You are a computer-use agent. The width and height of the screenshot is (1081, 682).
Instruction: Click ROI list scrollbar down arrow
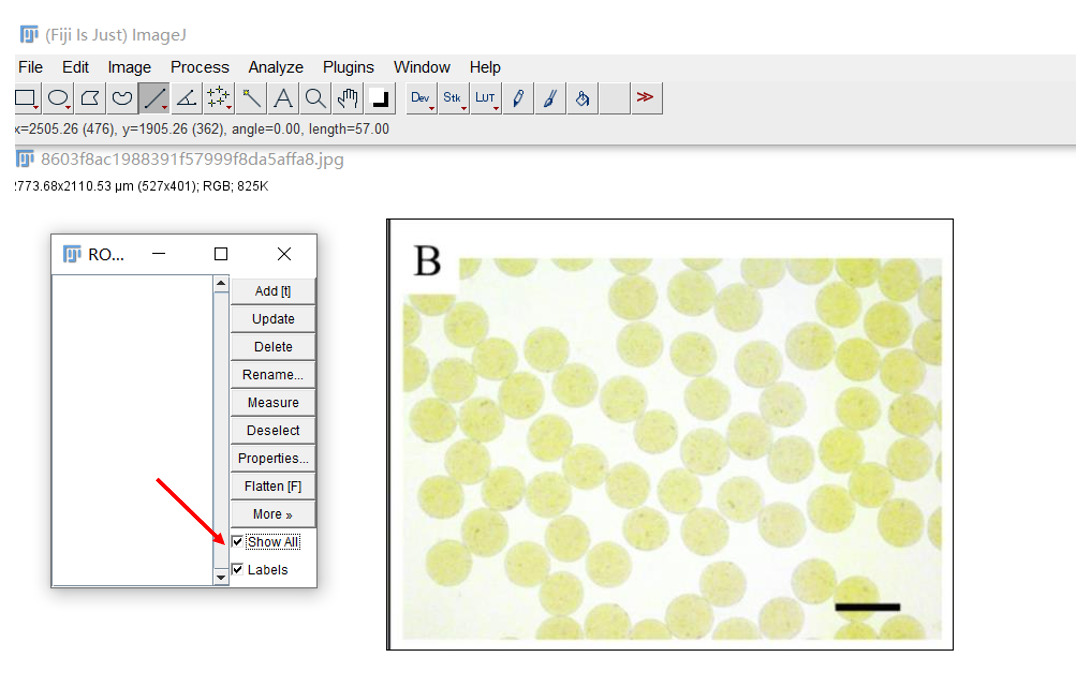(x=221, y=577)
